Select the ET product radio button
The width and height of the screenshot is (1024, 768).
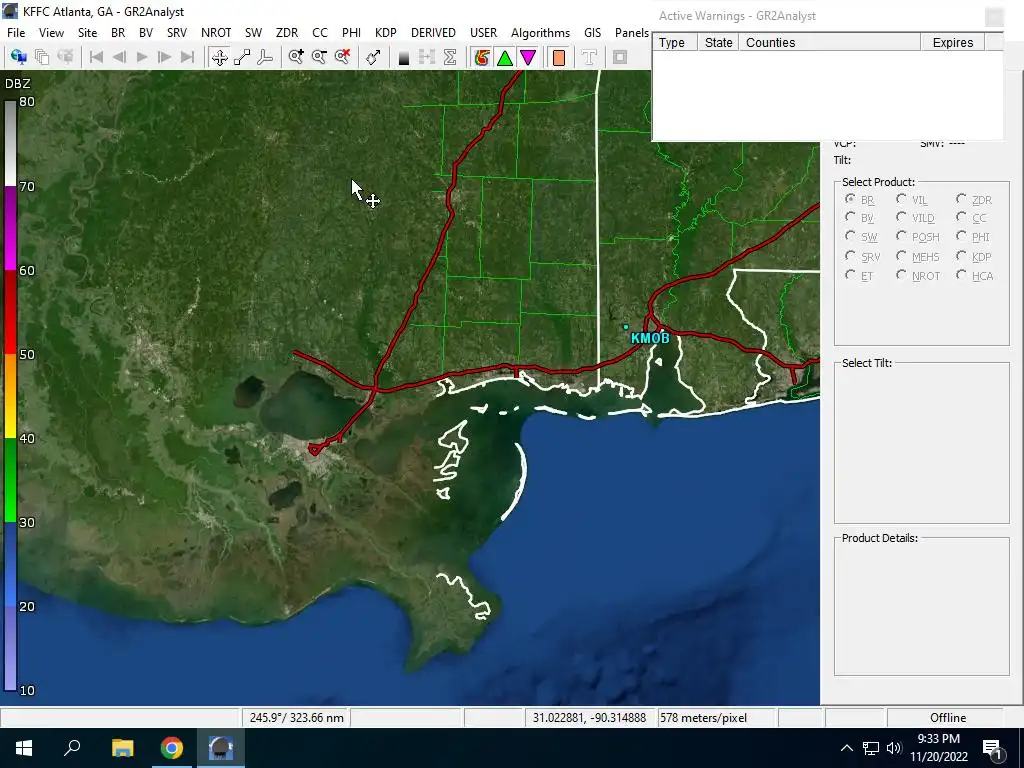(850, 275)
